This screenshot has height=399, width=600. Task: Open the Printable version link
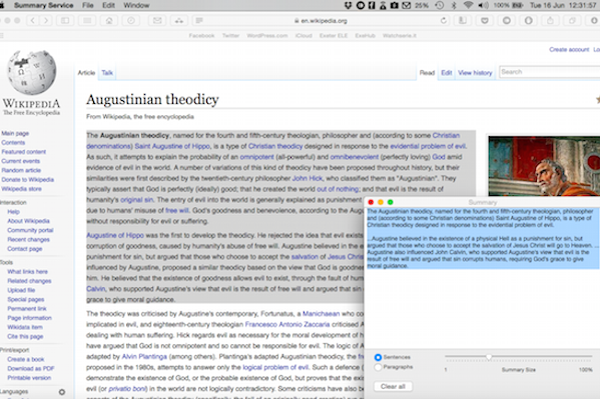[x=29, y=378]
